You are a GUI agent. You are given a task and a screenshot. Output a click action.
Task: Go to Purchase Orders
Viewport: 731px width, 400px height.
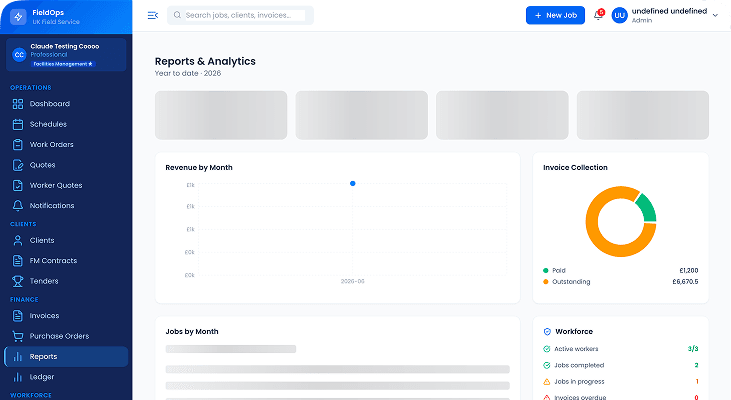(x=66, y=336)
